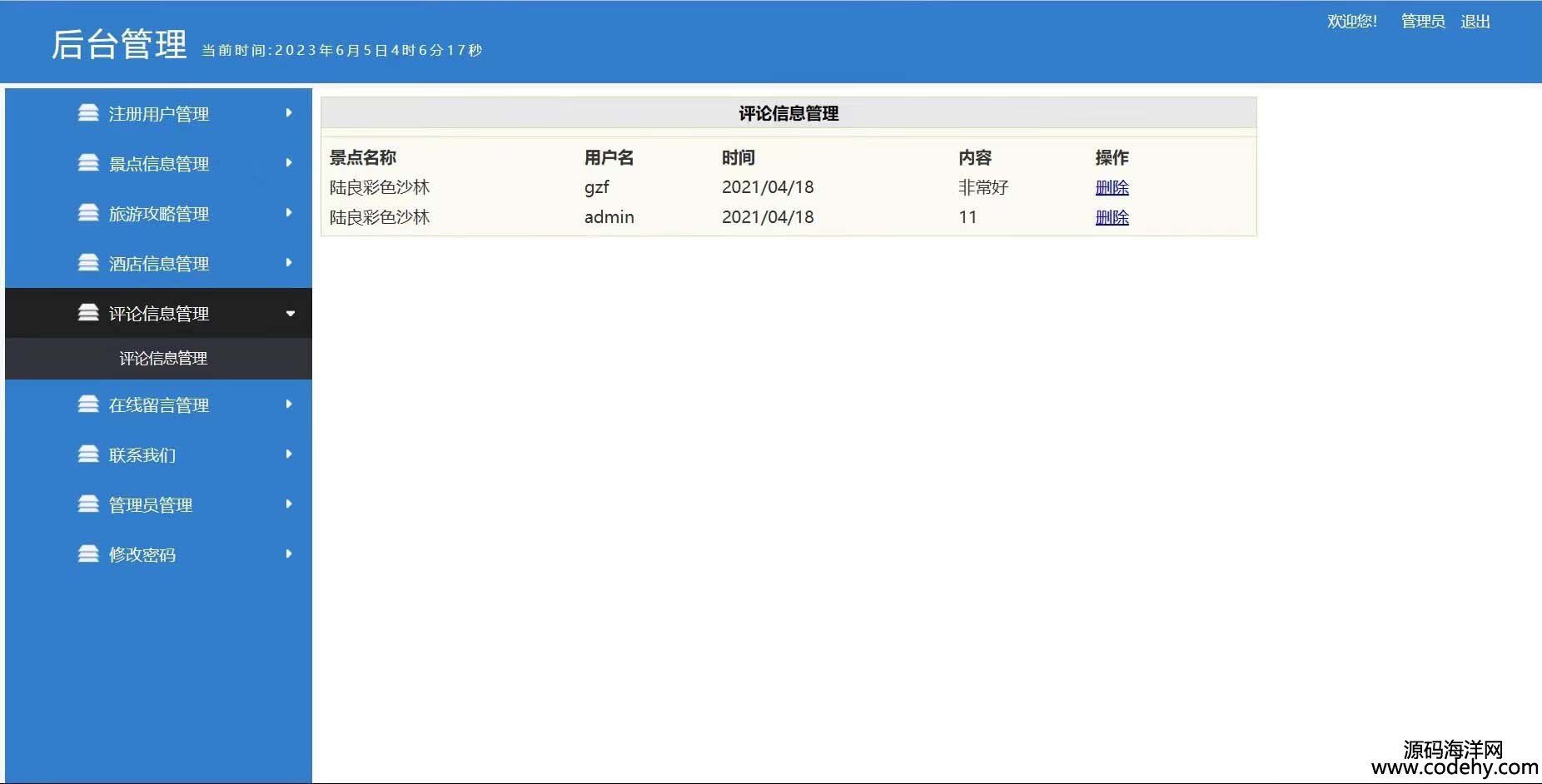Expand the 管理员管理 arrow
The width and height of the screenshot is (1542, 784).
289,504
